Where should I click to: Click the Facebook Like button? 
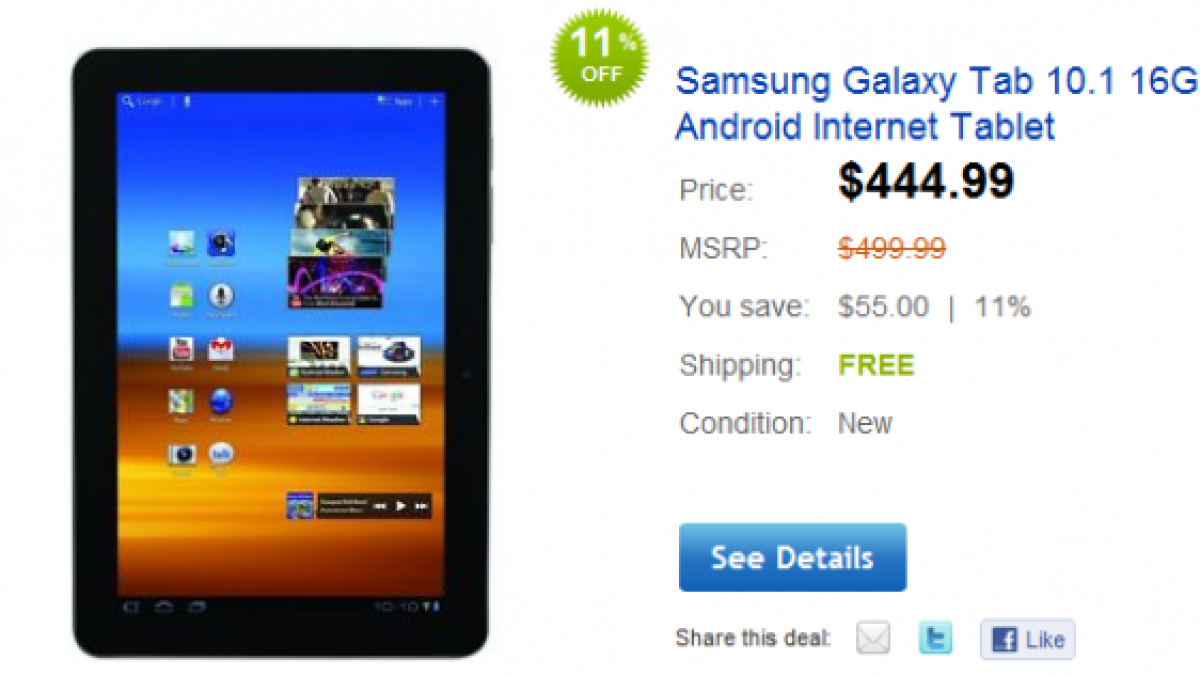1027,639
